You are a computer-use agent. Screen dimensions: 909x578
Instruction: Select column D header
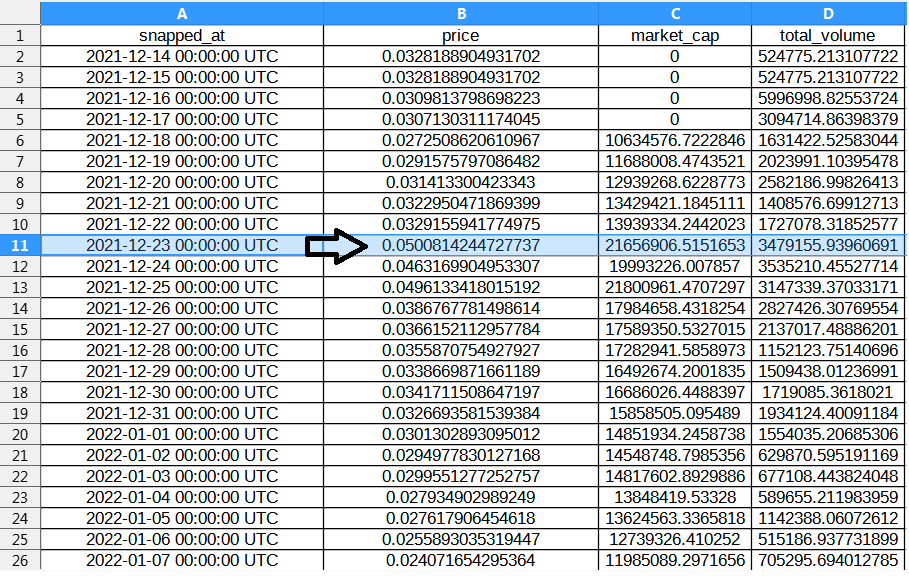pyautogui.click(x=828, y=13)
